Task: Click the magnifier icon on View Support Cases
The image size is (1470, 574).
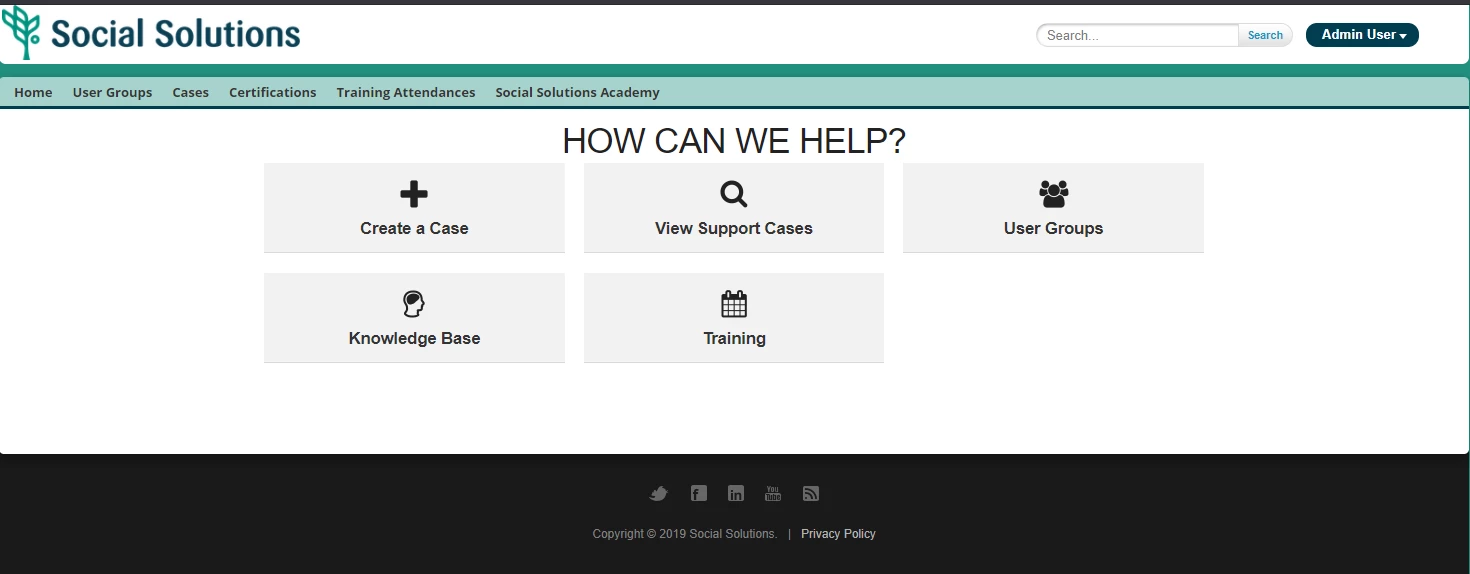Action: 734,194
